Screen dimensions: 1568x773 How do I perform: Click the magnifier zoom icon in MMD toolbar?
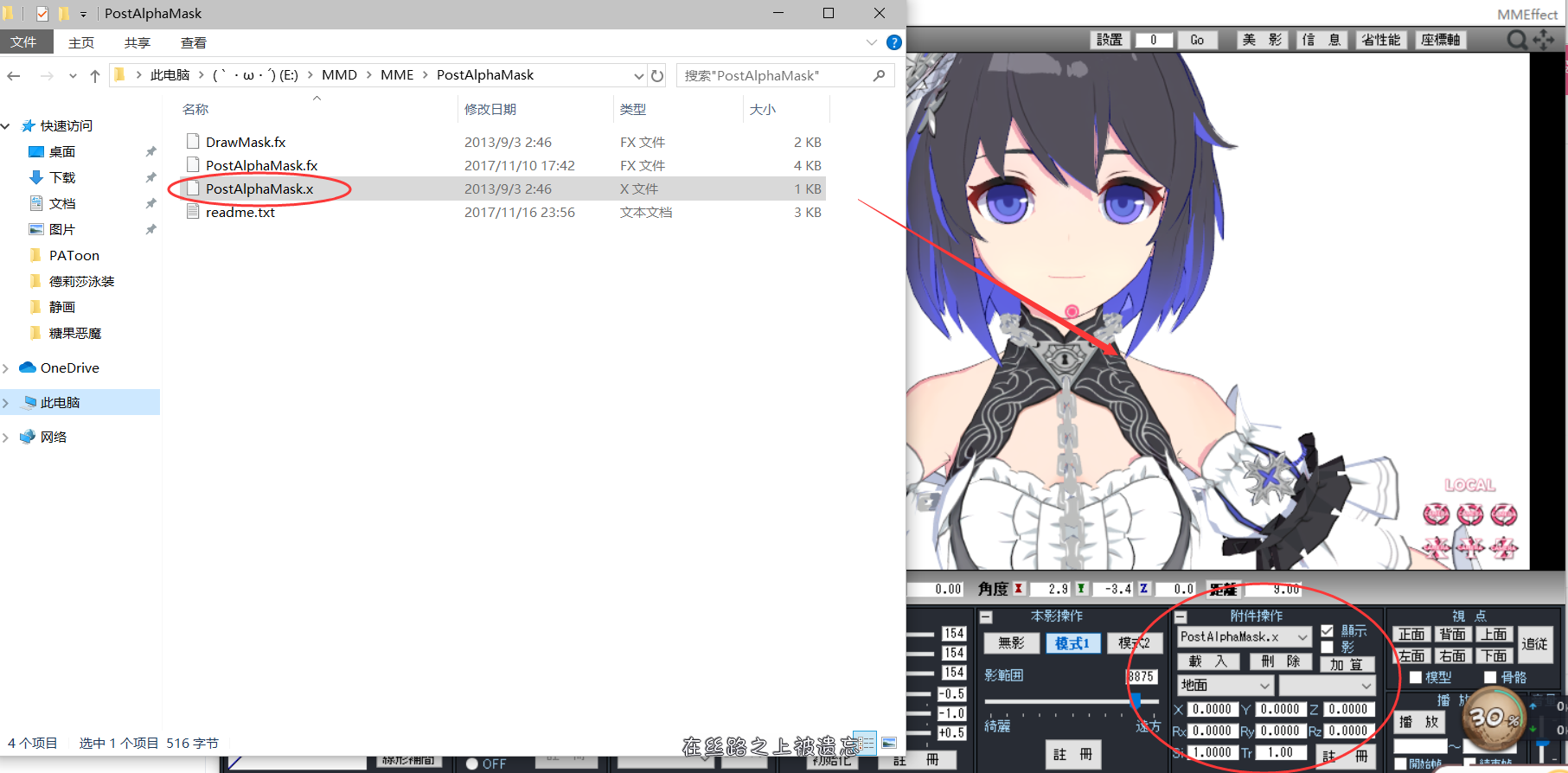tap(1518, 40)
